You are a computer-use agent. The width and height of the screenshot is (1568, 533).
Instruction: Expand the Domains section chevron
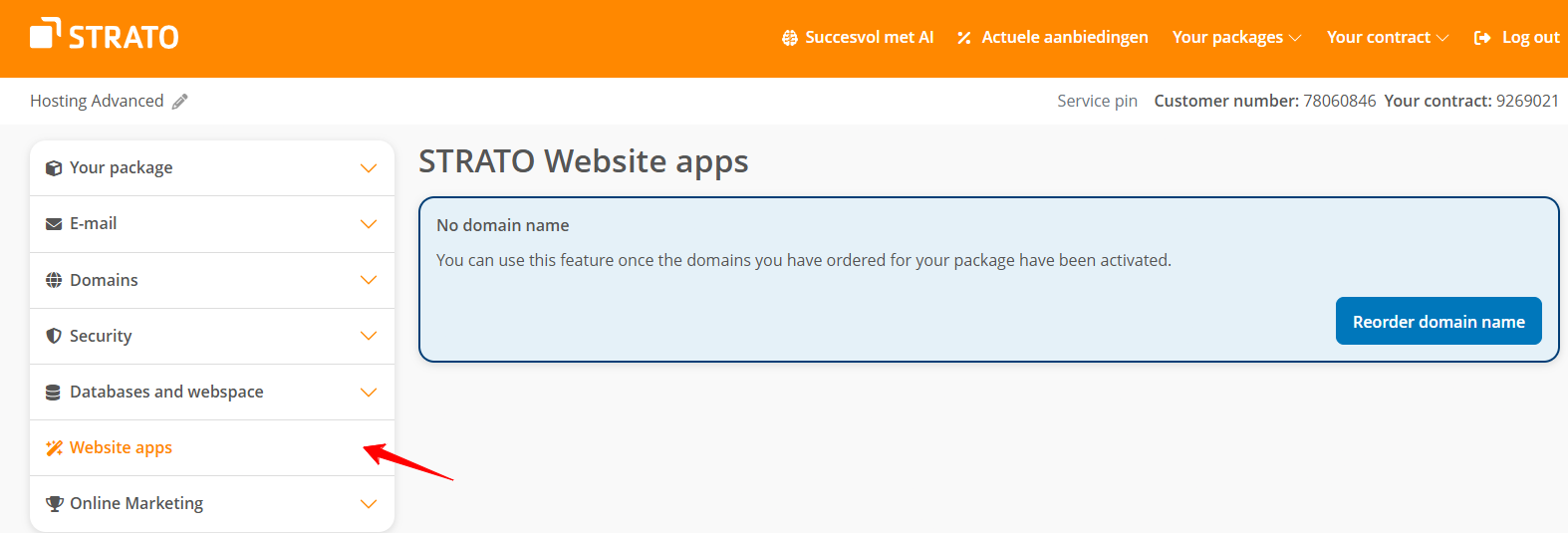click(x=369, y=280)
